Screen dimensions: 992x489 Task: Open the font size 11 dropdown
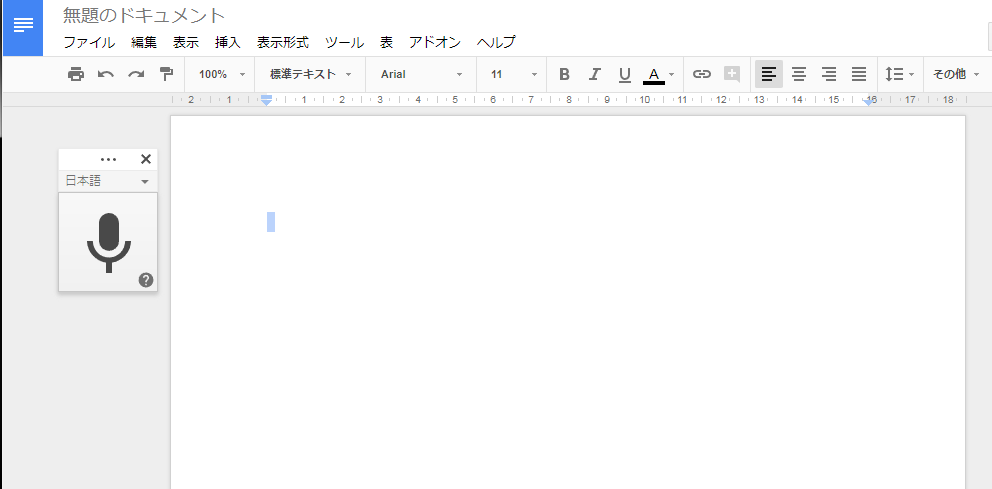[x=514, y=74]
